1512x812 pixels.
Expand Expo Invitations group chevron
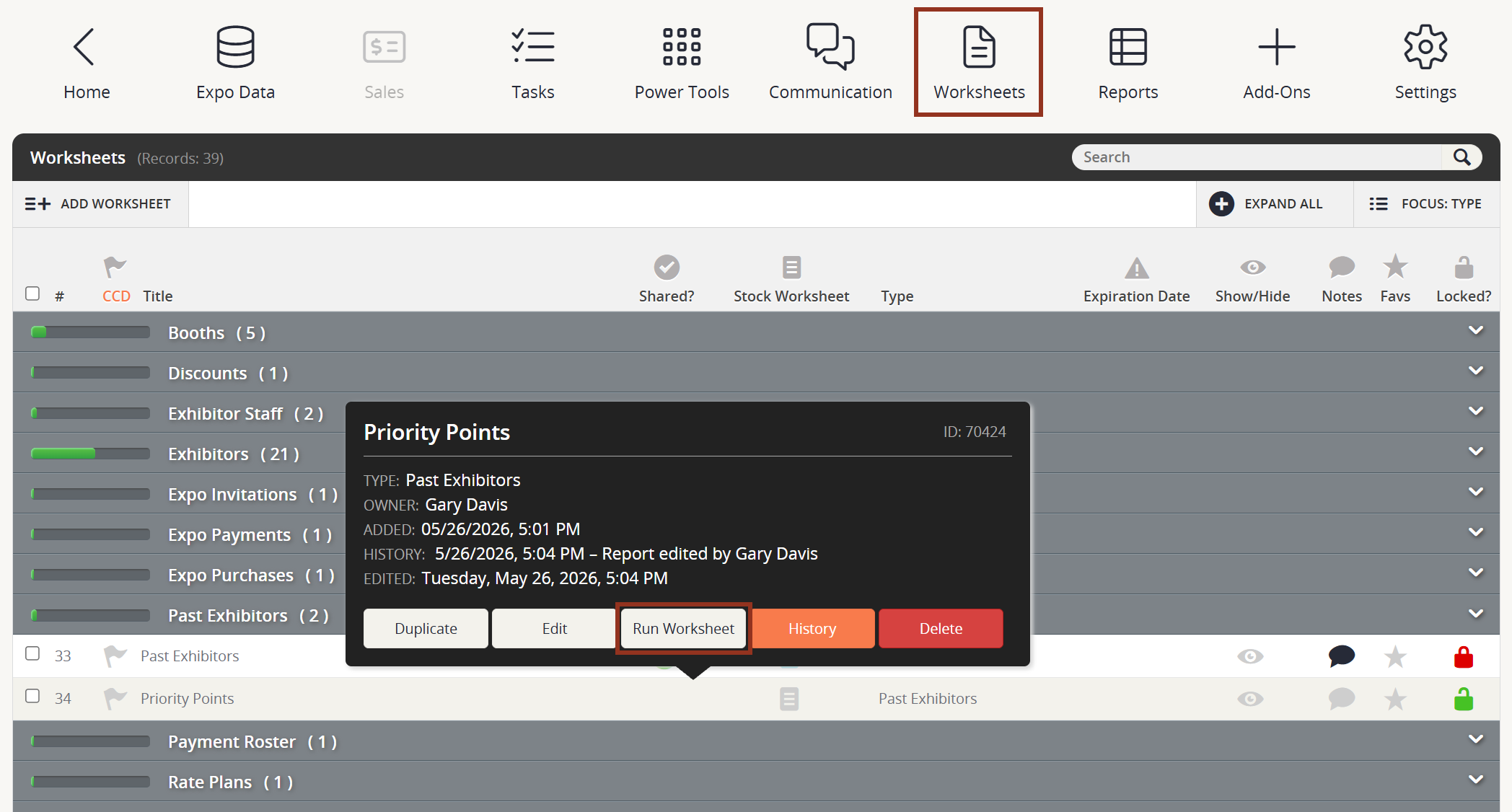coord(1476,493)
